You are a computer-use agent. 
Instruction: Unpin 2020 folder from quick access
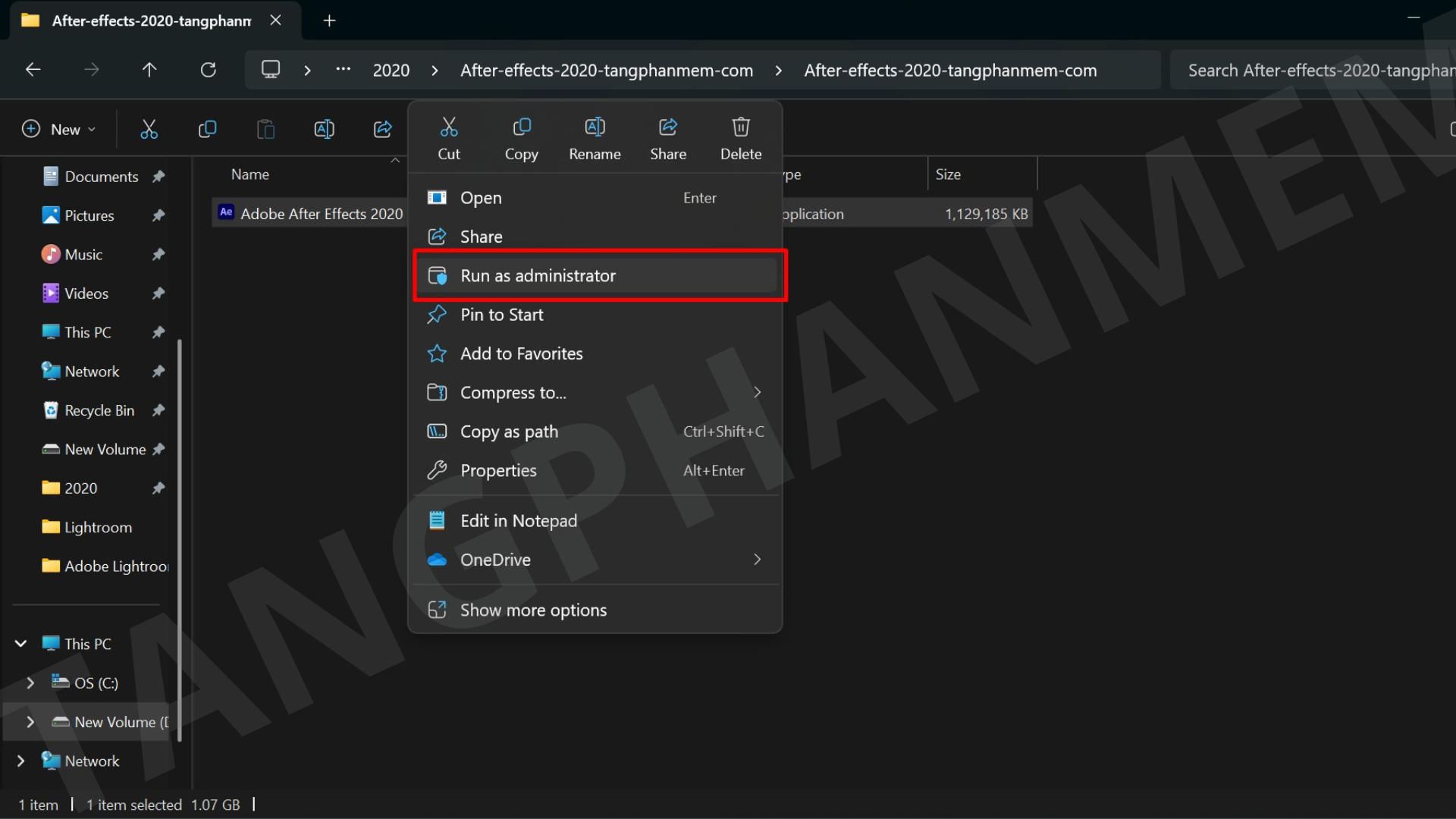click(x=158, y=488)
